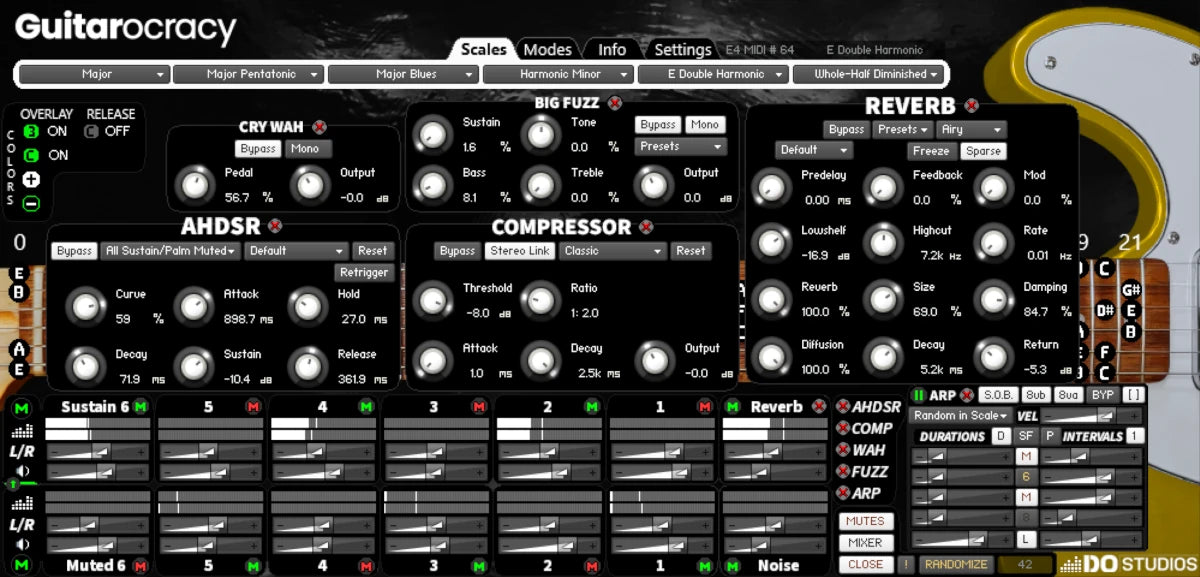Click the exclamation mark button beside Randomize
Viewport: 1200px width, 577px height.
pos(904,564)
